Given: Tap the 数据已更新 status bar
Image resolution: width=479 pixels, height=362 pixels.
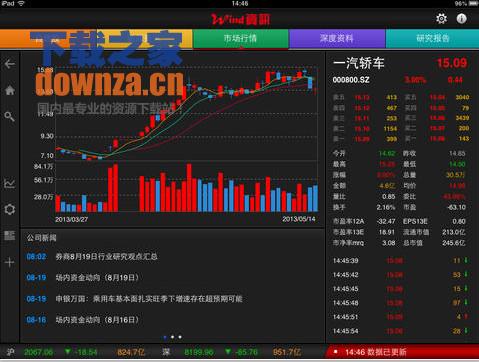Looking at the screenshot, I should pos(403,352).
